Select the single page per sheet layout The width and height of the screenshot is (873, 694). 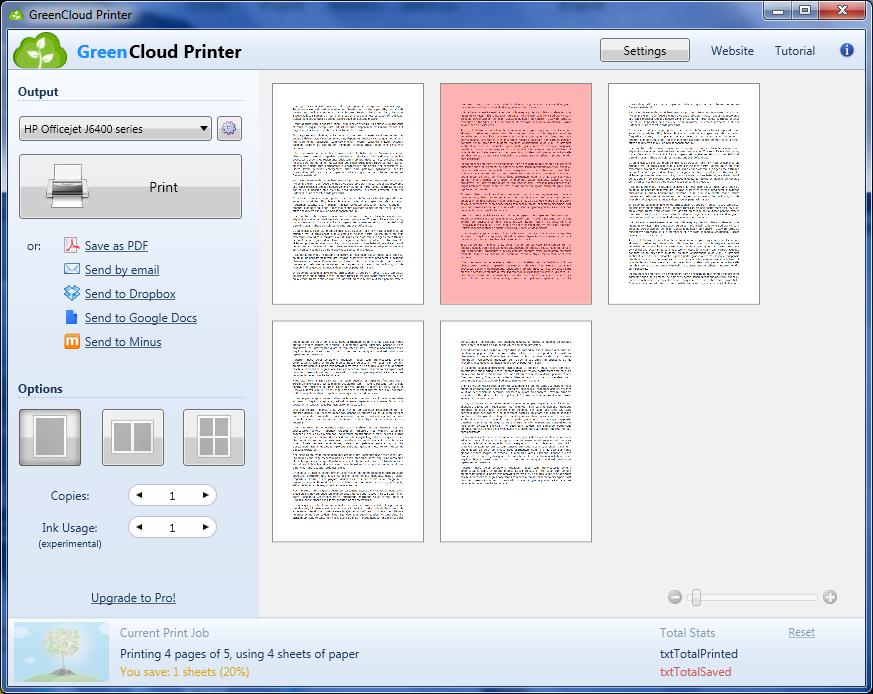(49, 437)
